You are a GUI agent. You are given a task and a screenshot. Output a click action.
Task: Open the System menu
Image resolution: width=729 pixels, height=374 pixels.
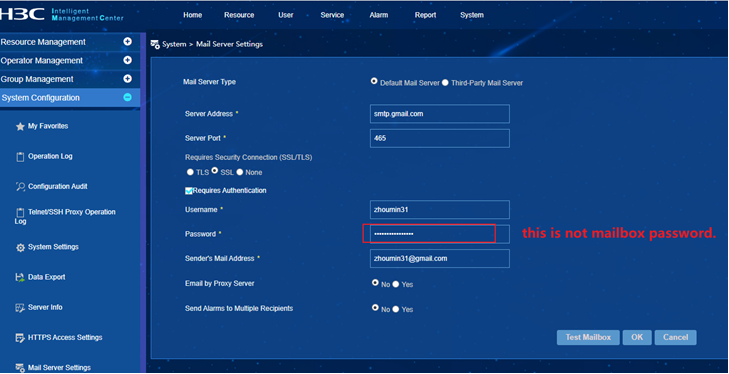pos(472,15)
